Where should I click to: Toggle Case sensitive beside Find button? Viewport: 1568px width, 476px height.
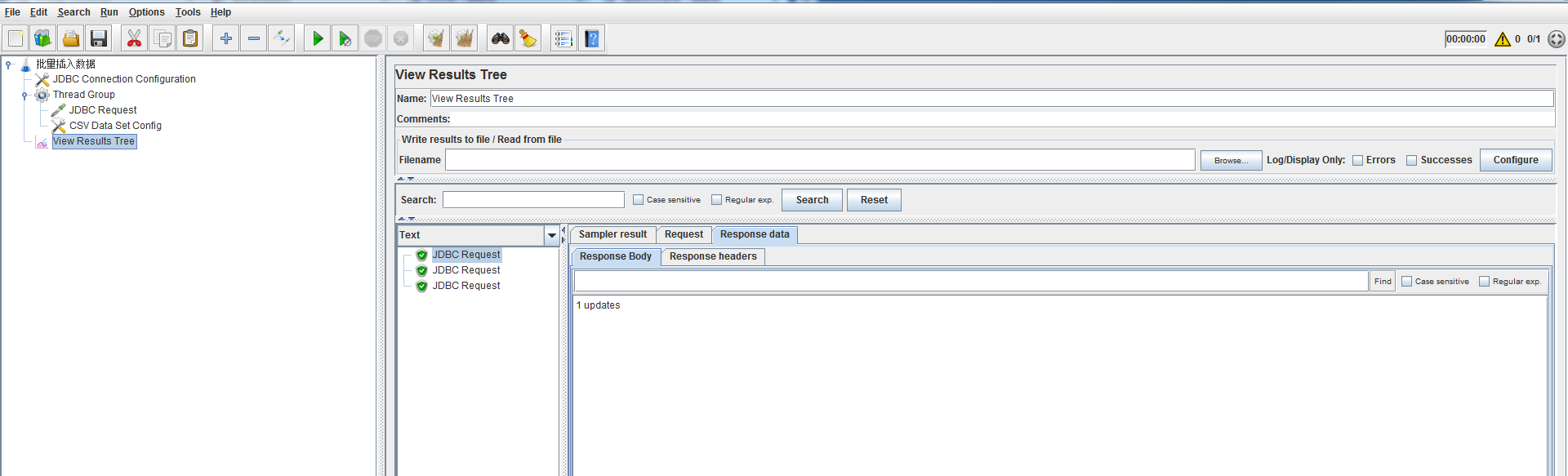pos(1406,282)
